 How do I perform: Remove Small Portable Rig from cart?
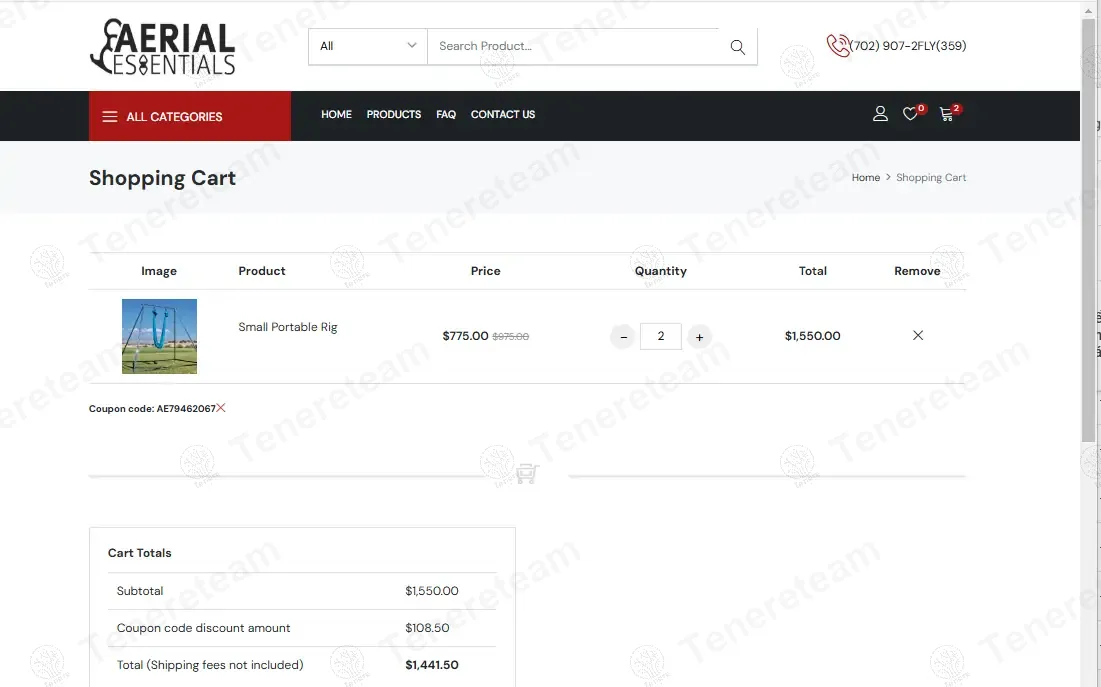(917, 335)
